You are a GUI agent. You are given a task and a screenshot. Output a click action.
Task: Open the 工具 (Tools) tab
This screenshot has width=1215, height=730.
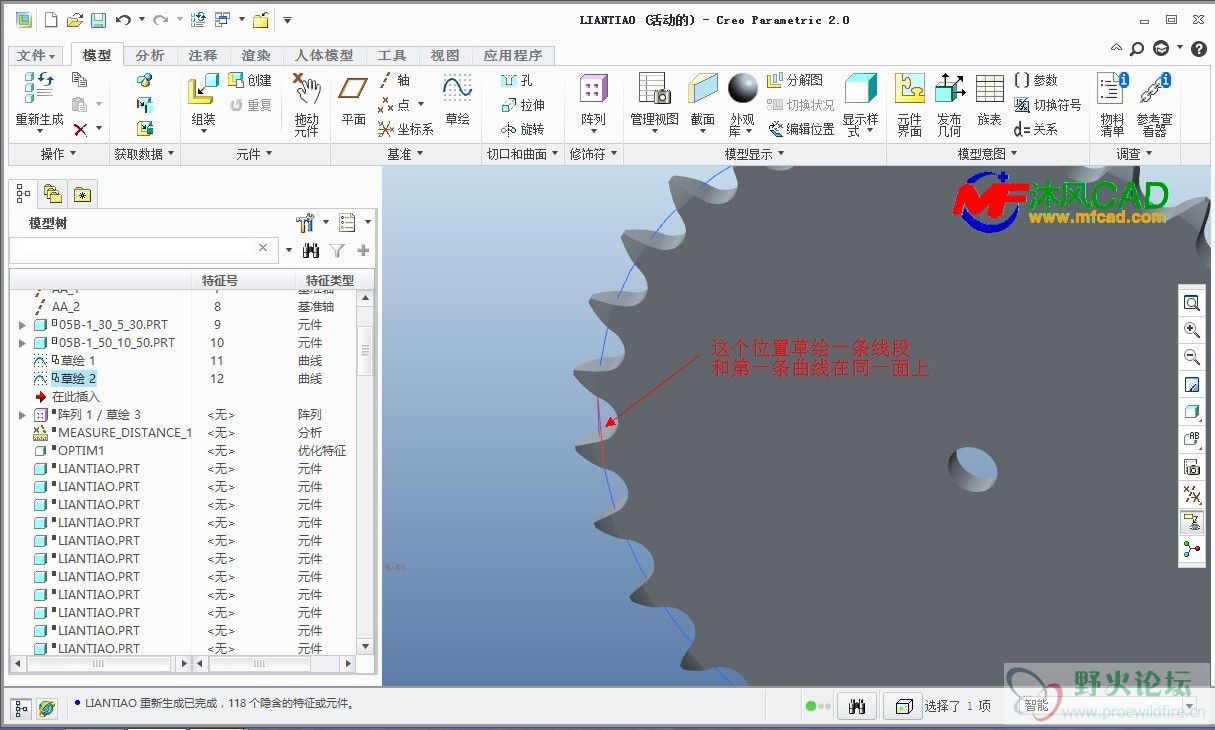pos(392,56)
